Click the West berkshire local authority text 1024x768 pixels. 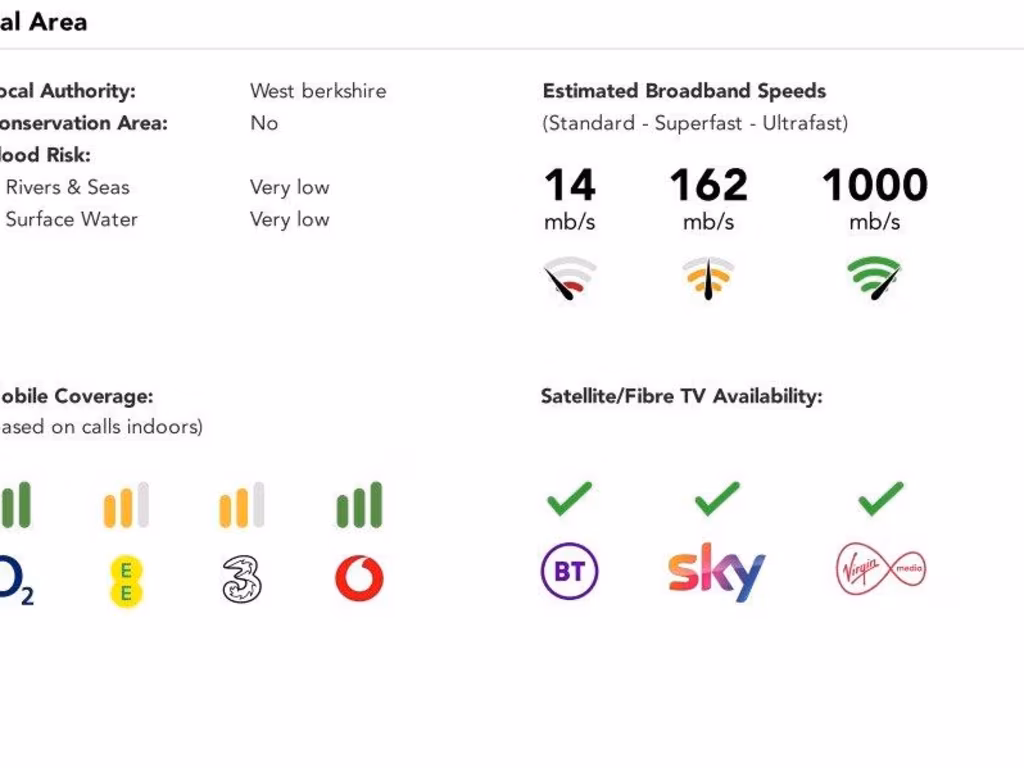coord(318,91)
